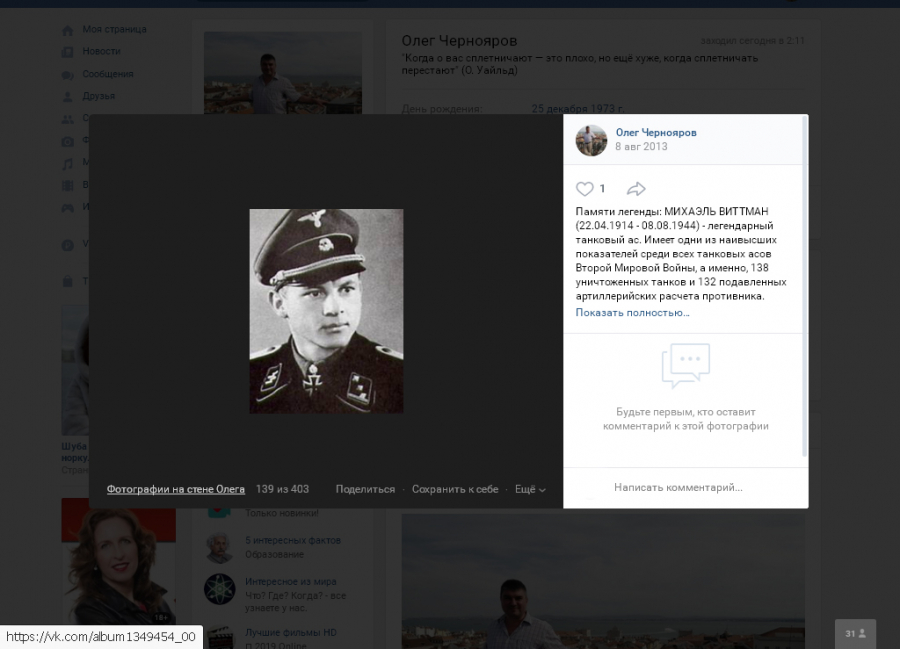Screen dimensions: 900x649
Task: Click Поделиться under the photo
Action: pyautogui.click(x=365, y=489)
